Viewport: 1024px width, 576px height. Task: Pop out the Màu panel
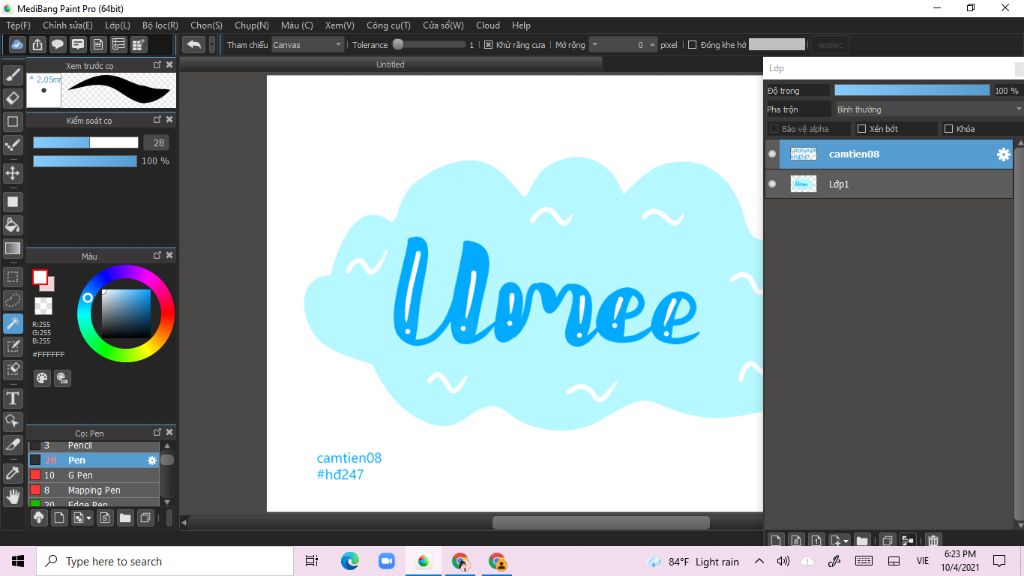pos(157,255)
